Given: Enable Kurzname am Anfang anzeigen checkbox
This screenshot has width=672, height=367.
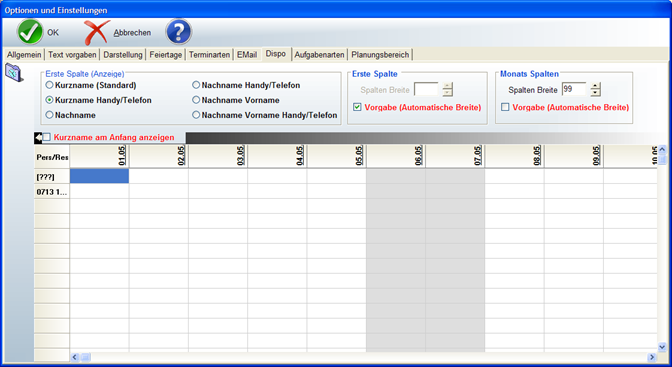Looking at the screenshot, I should click(x=47, y=137).
